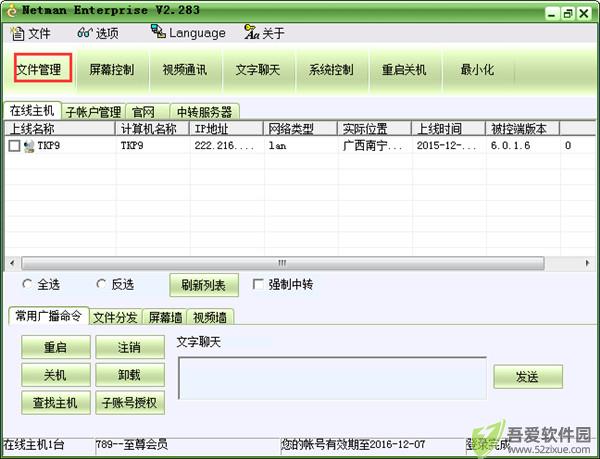Viewport: 600px width, 459px height.
Task: Click the TKP9 host computer icon
Action: 29,146
